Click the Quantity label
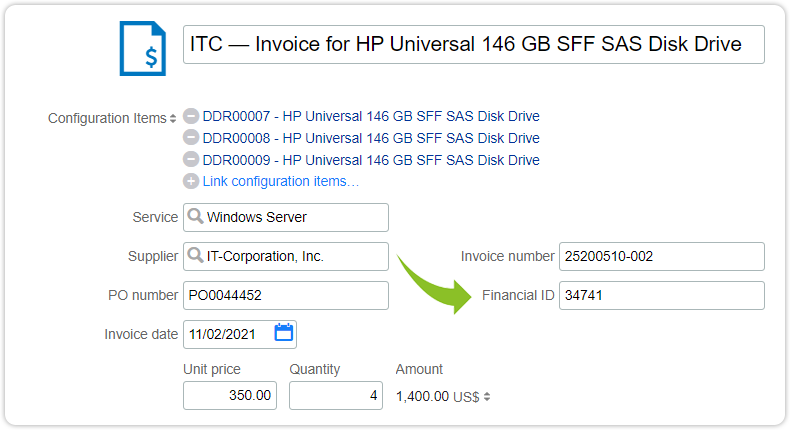 pyautogui.click(x=314, y=370)
